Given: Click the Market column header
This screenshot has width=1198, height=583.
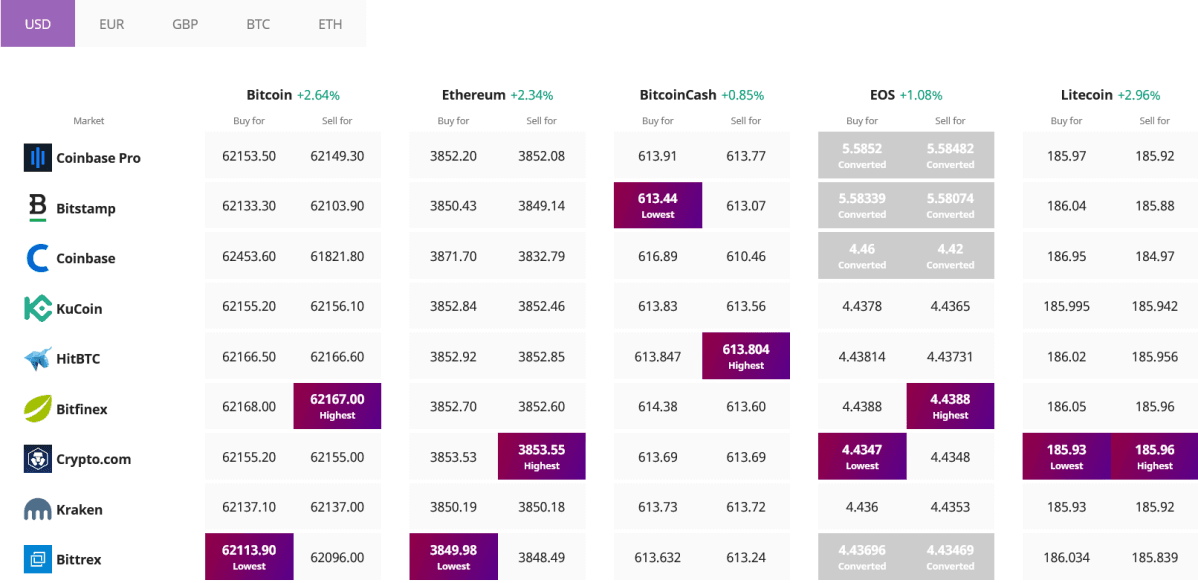Looking at the screenshot, I should click(x=89, y=121).
